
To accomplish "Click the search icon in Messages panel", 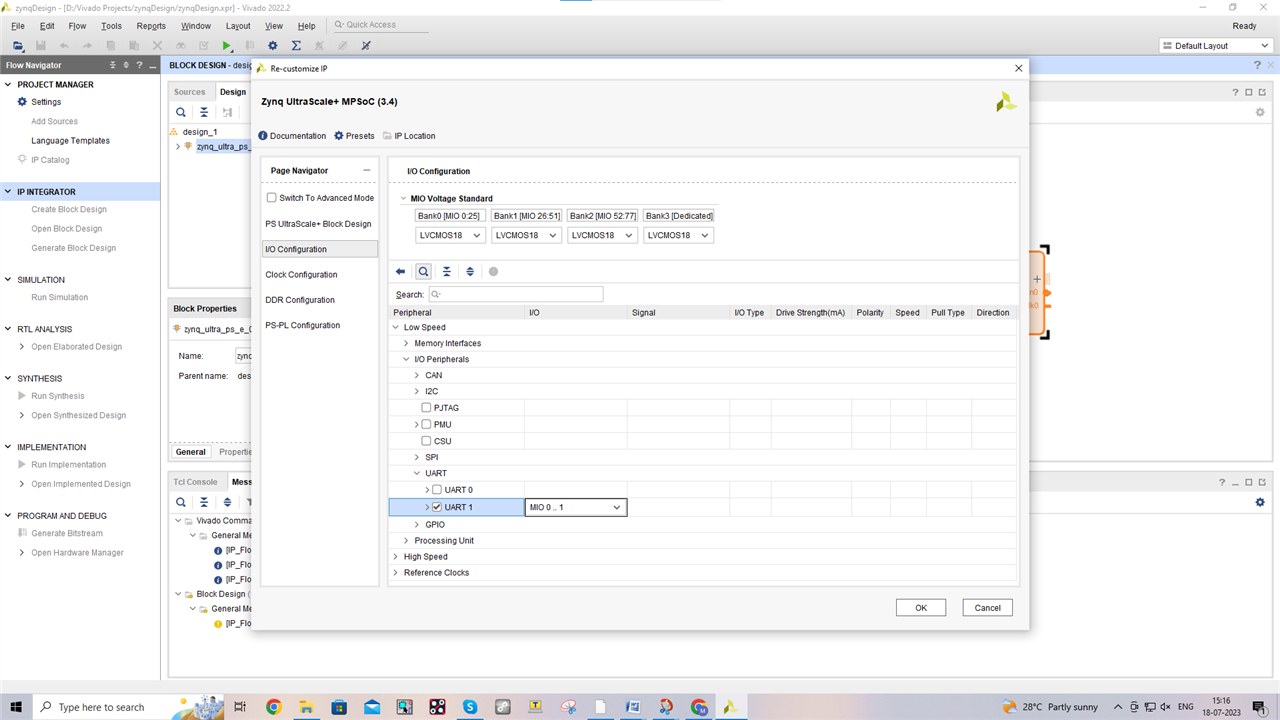I will pos(181,502).
